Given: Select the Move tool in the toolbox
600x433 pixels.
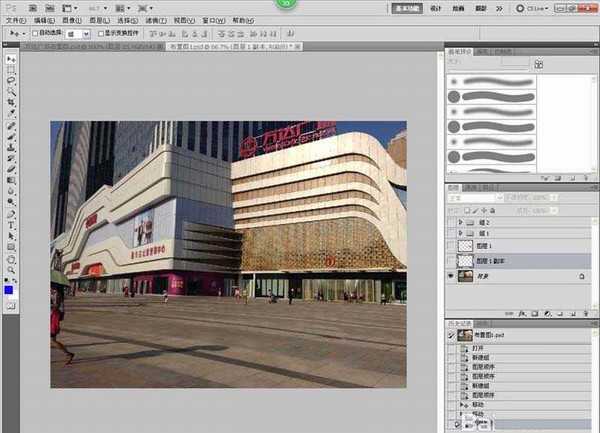Looking at the screenshot, I should point(10,61).
